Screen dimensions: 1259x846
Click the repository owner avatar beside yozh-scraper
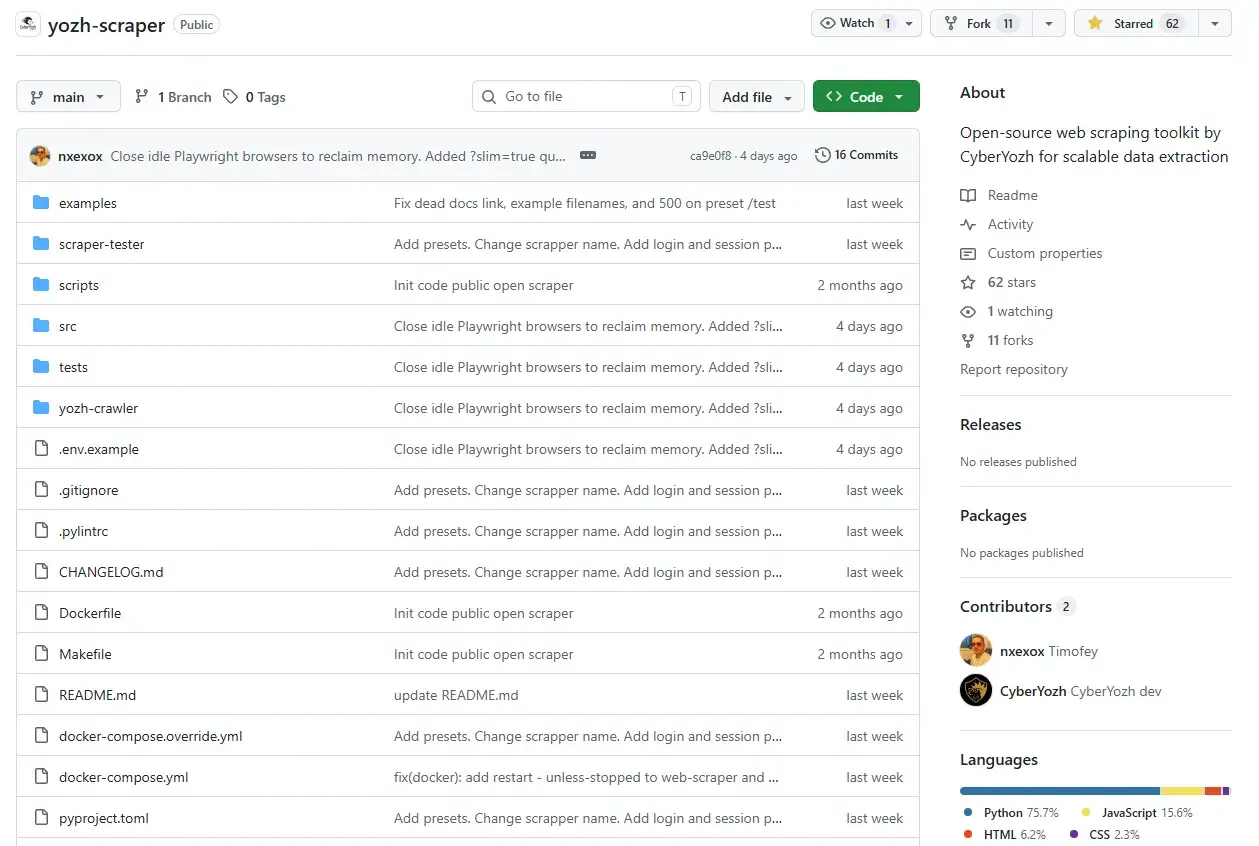point(28,24)
